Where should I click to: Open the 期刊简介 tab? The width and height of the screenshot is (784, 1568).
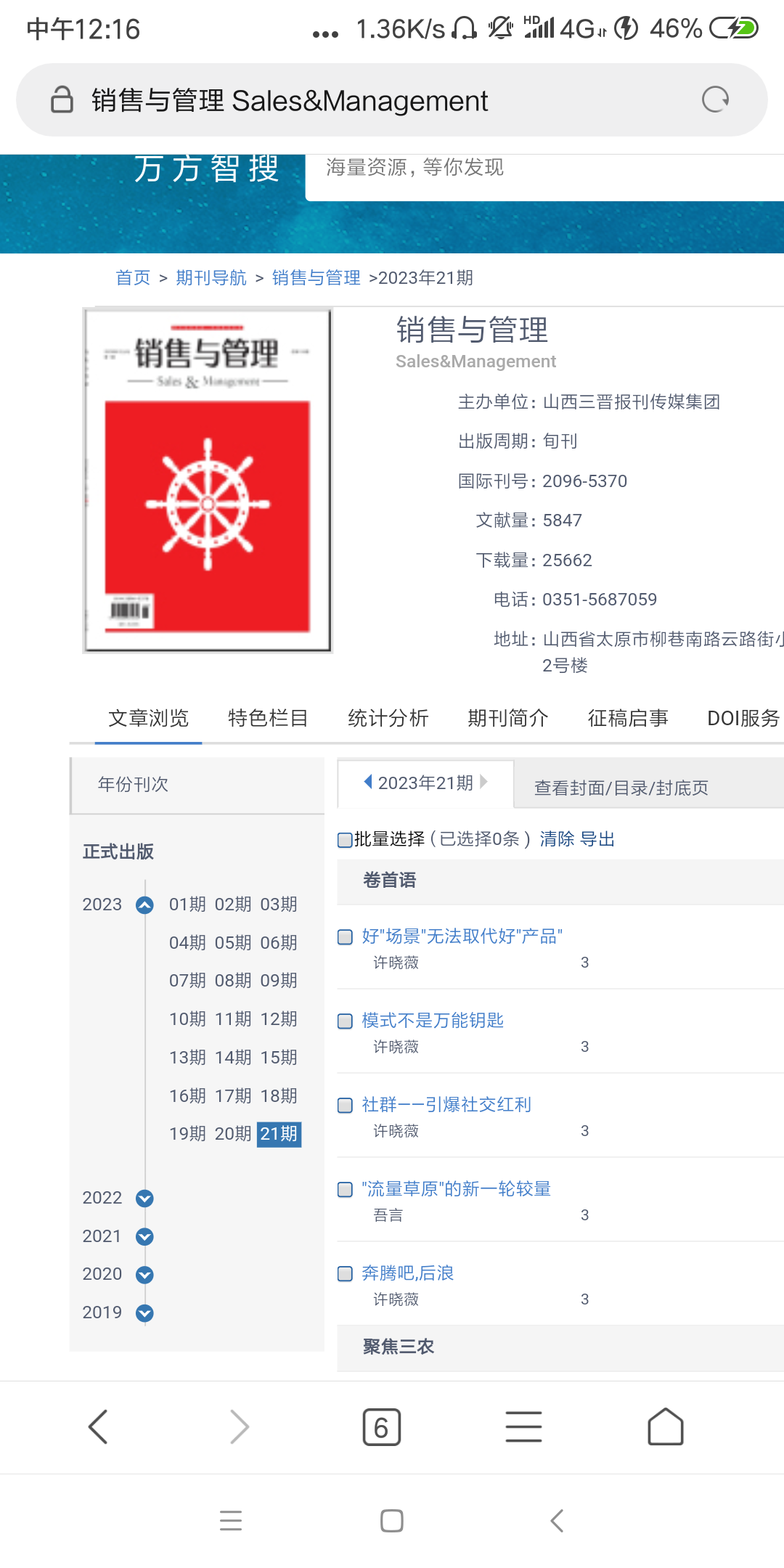coord(507,718)
